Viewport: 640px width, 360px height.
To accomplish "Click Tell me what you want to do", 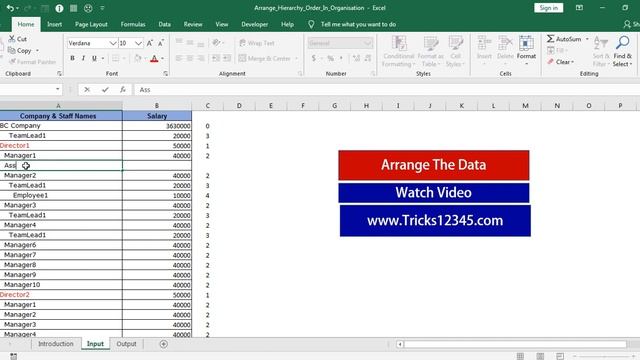I will point(358,24).
